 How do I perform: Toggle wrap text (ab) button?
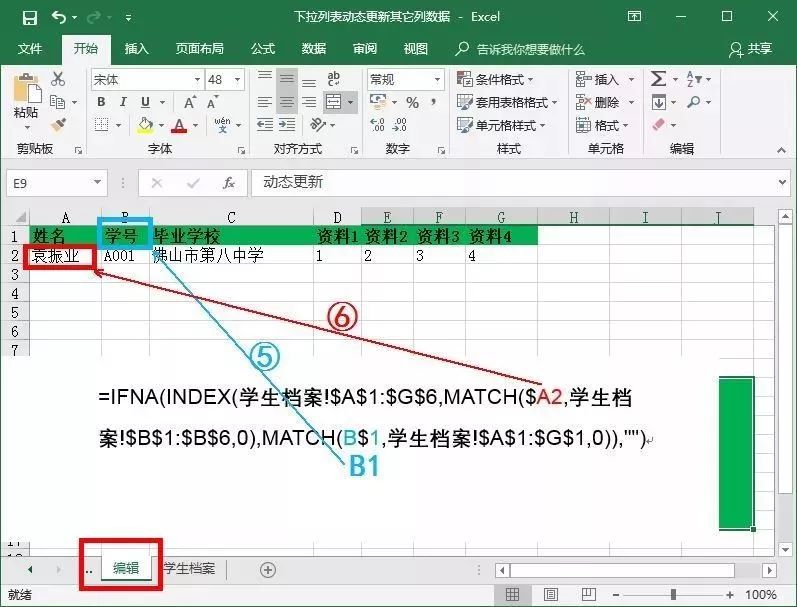334,78
